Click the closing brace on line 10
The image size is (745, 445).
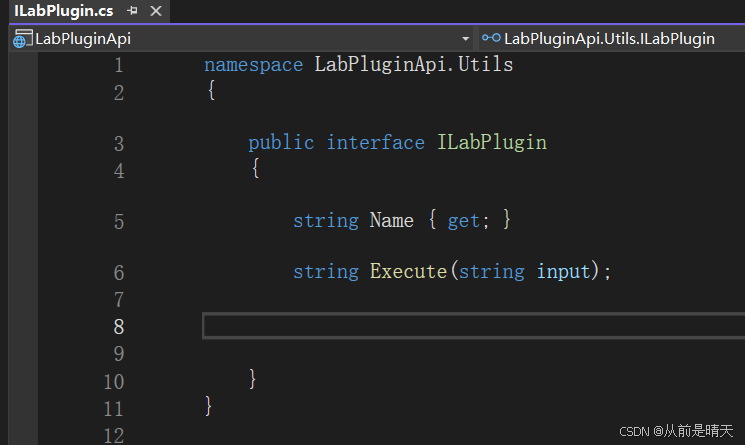tap(252, 379)
